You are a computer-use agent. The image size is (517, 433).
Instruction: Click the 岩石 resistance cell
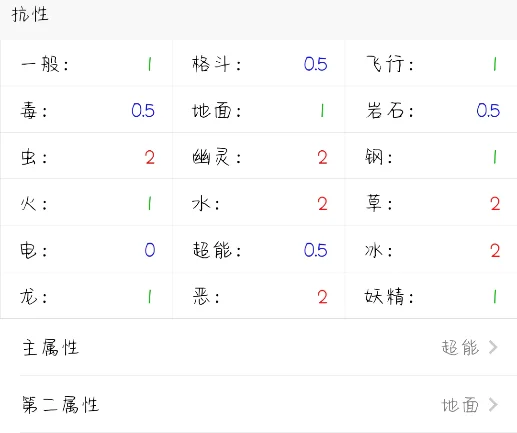[x=431, y=110]
